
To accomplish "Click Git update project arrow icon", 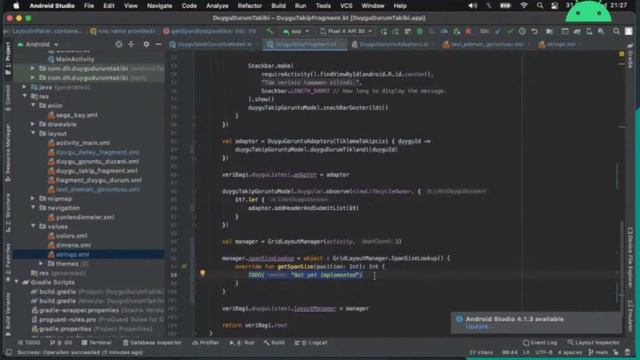I will (x=498, y=31).
